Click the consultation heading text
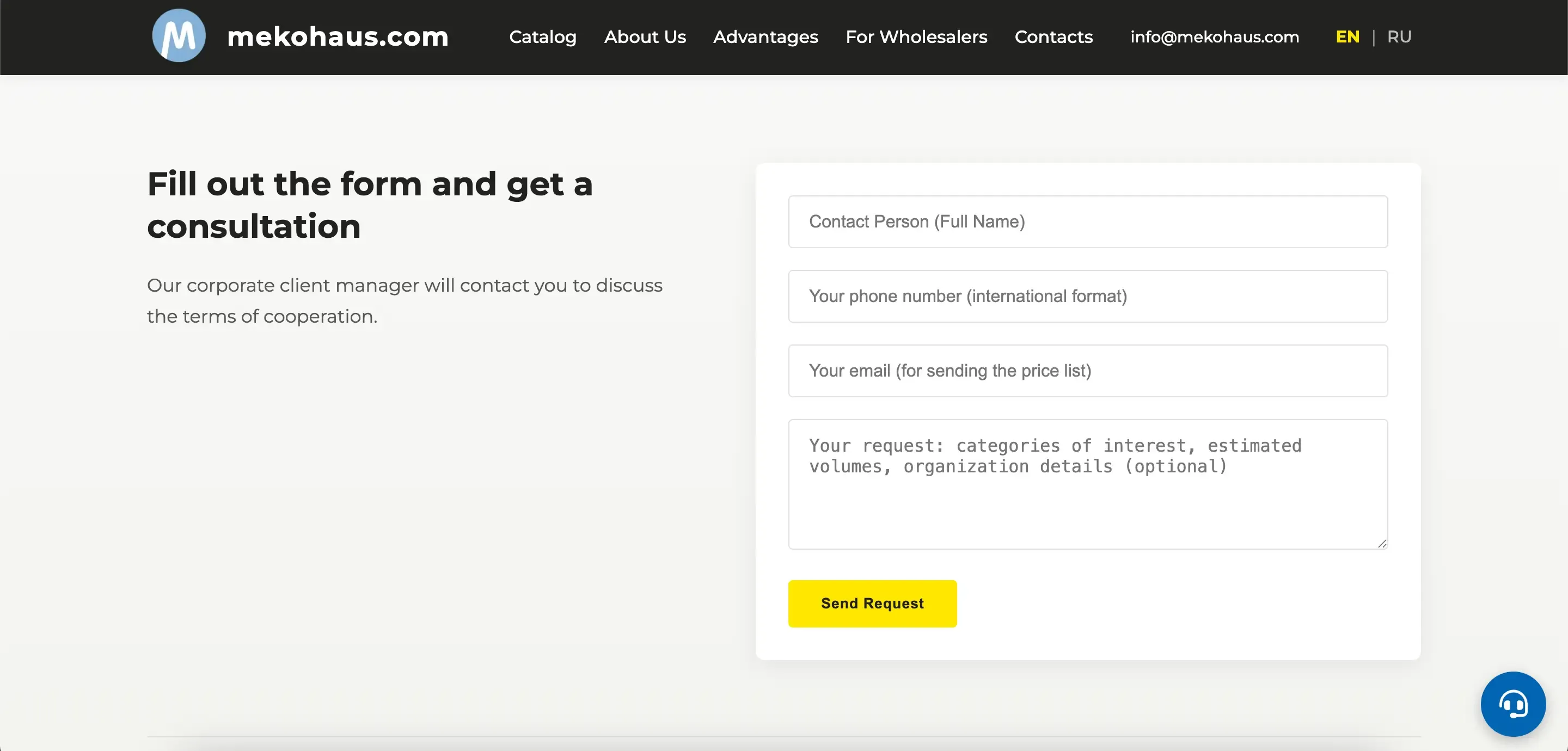Image resolution: width=1568 pixels, height=751 pixels. coord(370,205)
